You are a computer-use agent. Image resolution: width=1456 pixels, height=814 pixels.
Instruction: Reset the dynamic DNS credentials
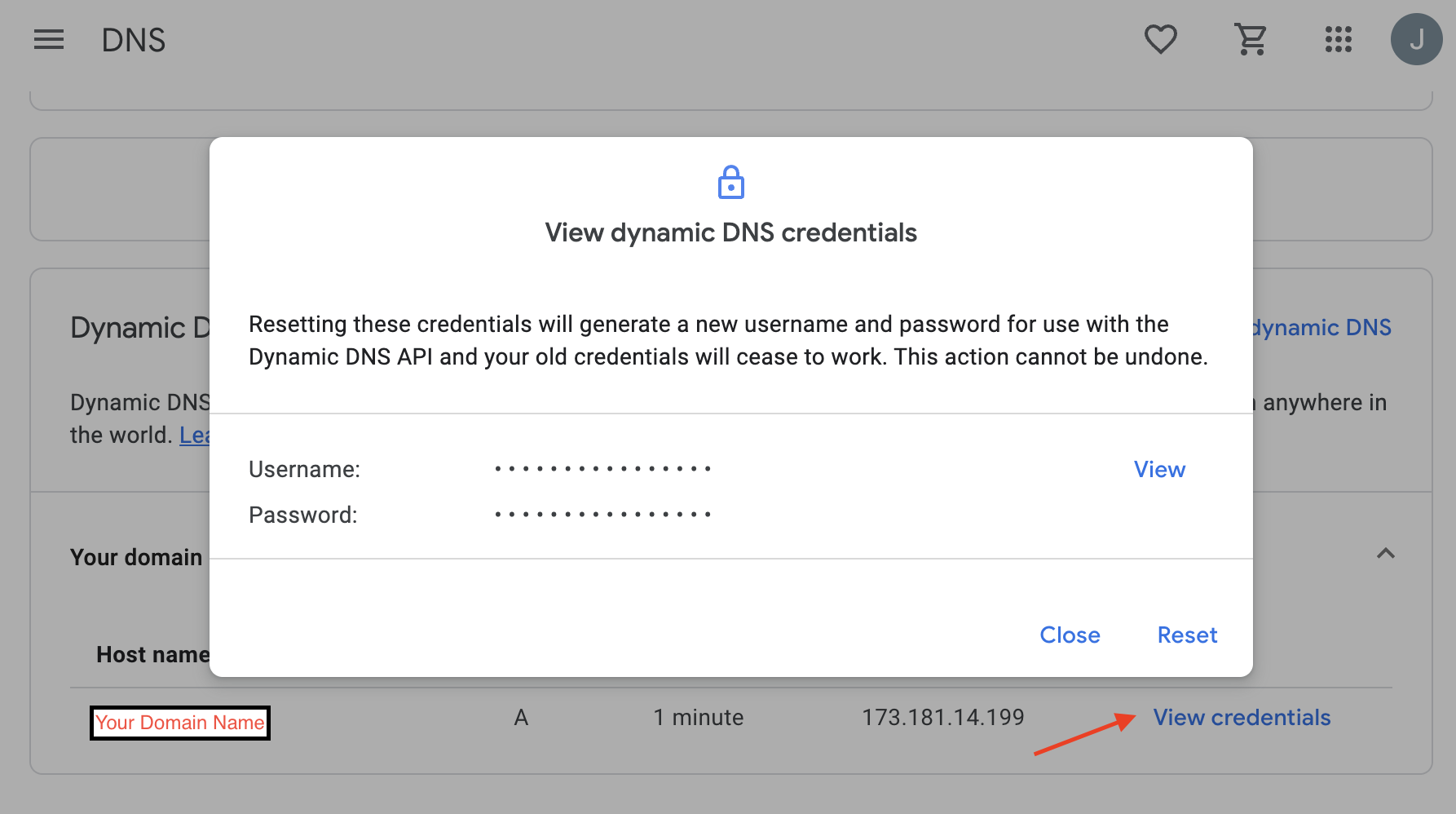(1187, 635)
